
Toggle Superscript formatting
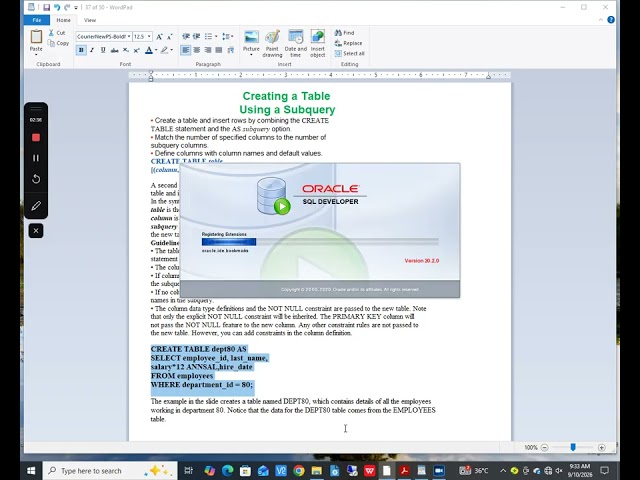click(x=137, y=50)
